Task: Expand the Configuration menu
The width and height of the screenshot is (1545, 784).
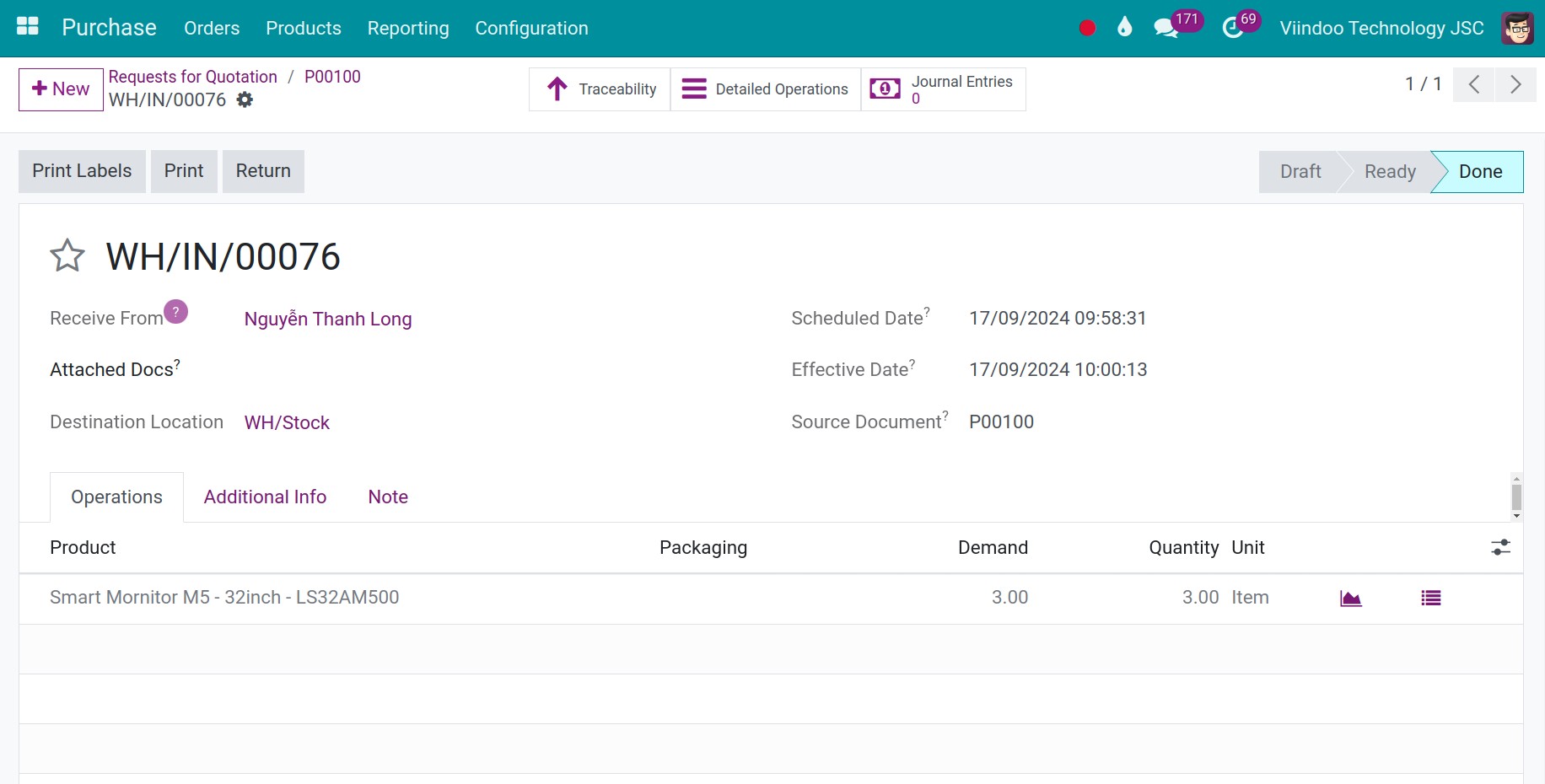Action: point(531,28)
